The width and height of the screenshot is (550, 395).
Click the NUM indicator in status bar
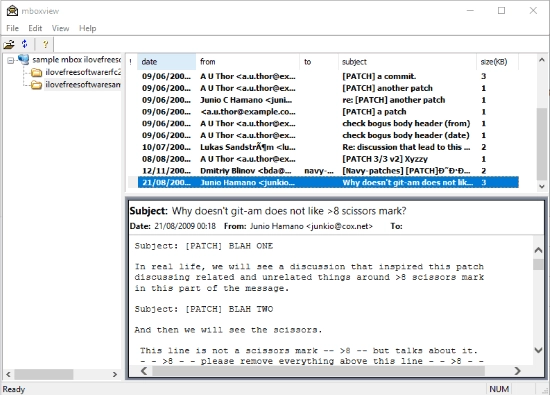(x=499, y=389)
